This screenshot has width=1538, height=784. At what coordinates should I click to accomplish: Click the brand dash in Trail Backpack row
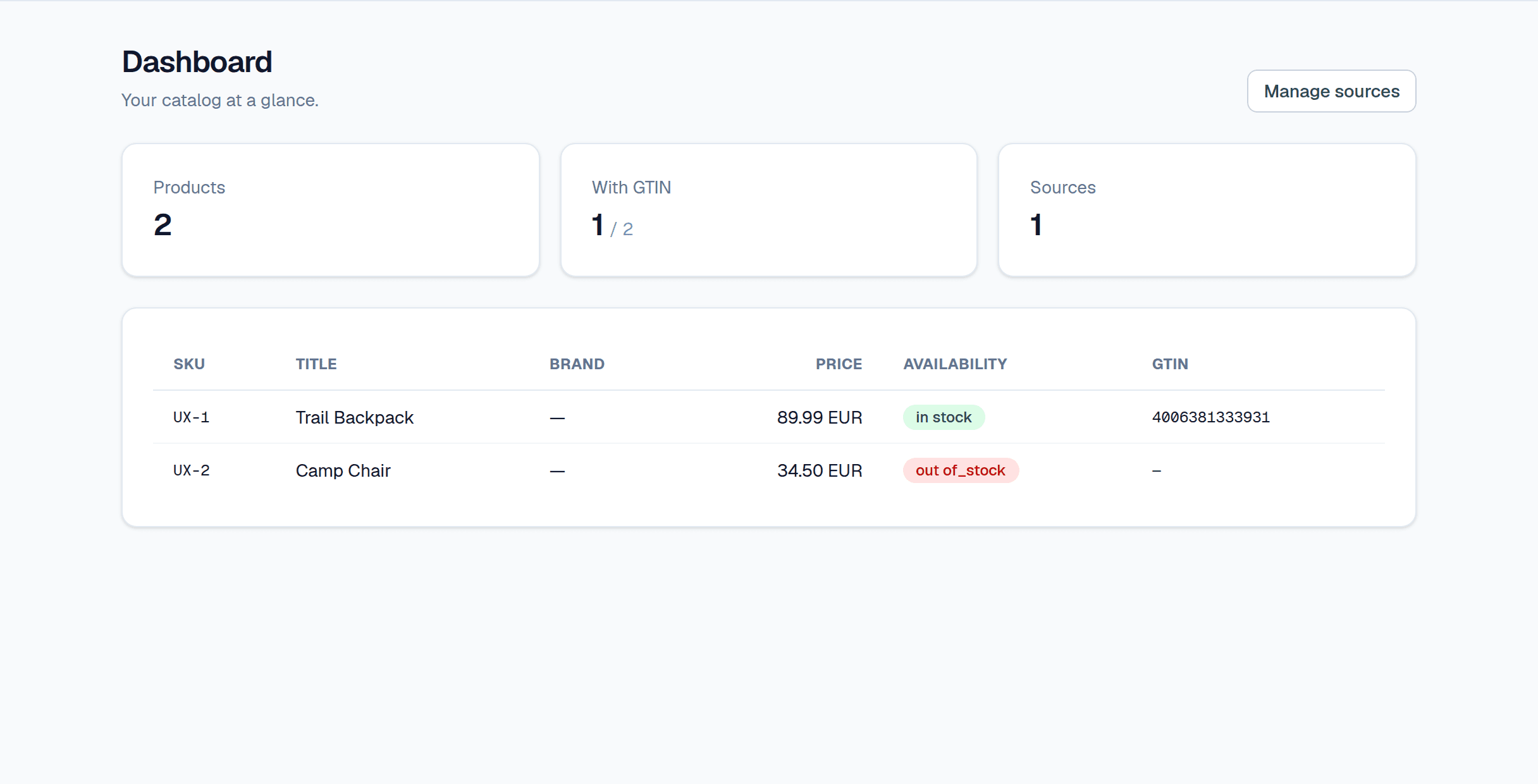[557, 418]
